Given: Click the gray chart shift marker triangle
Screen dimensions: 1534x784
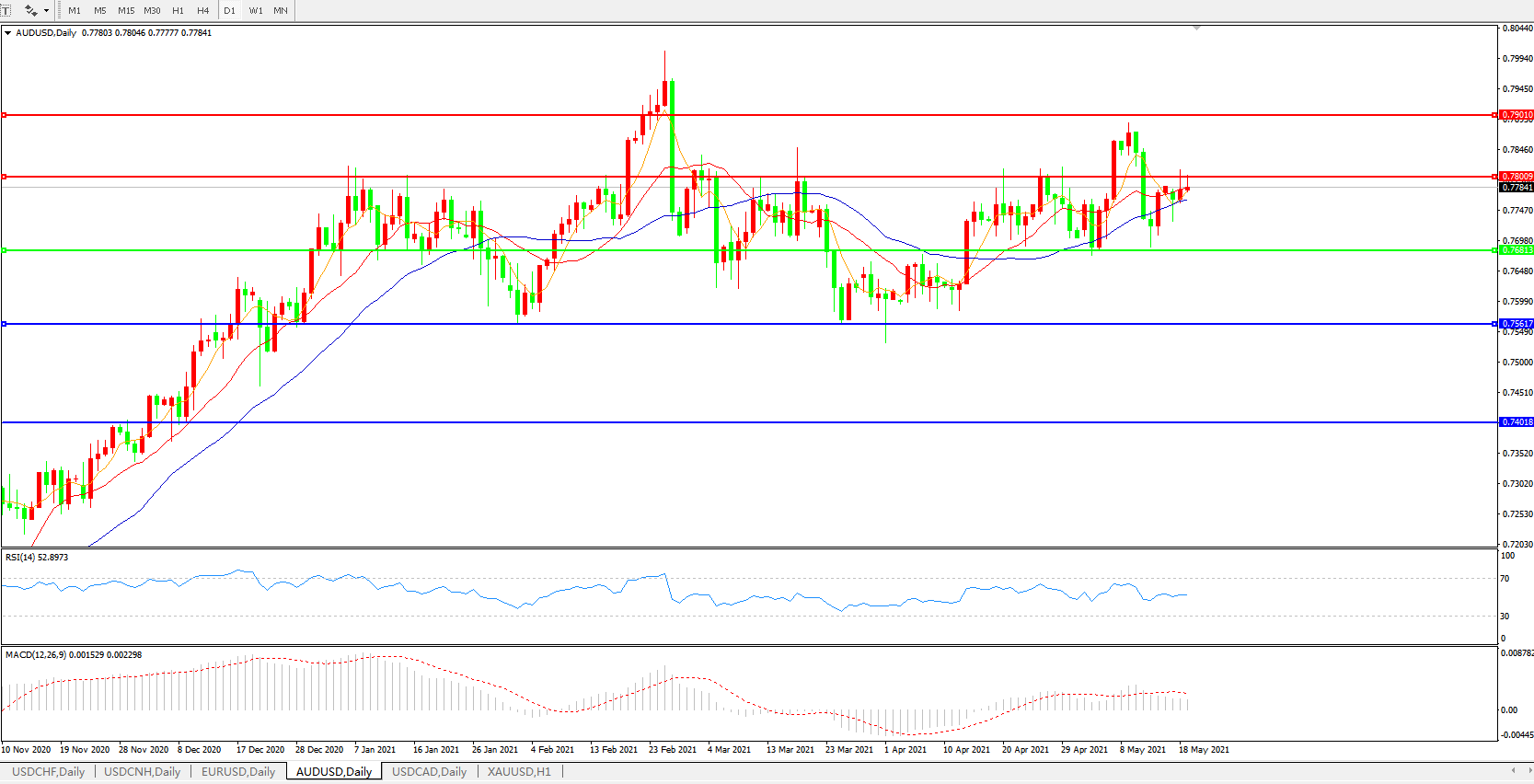Looking at the screenshot, I should pyautogui.click(x=1196, y=29).
